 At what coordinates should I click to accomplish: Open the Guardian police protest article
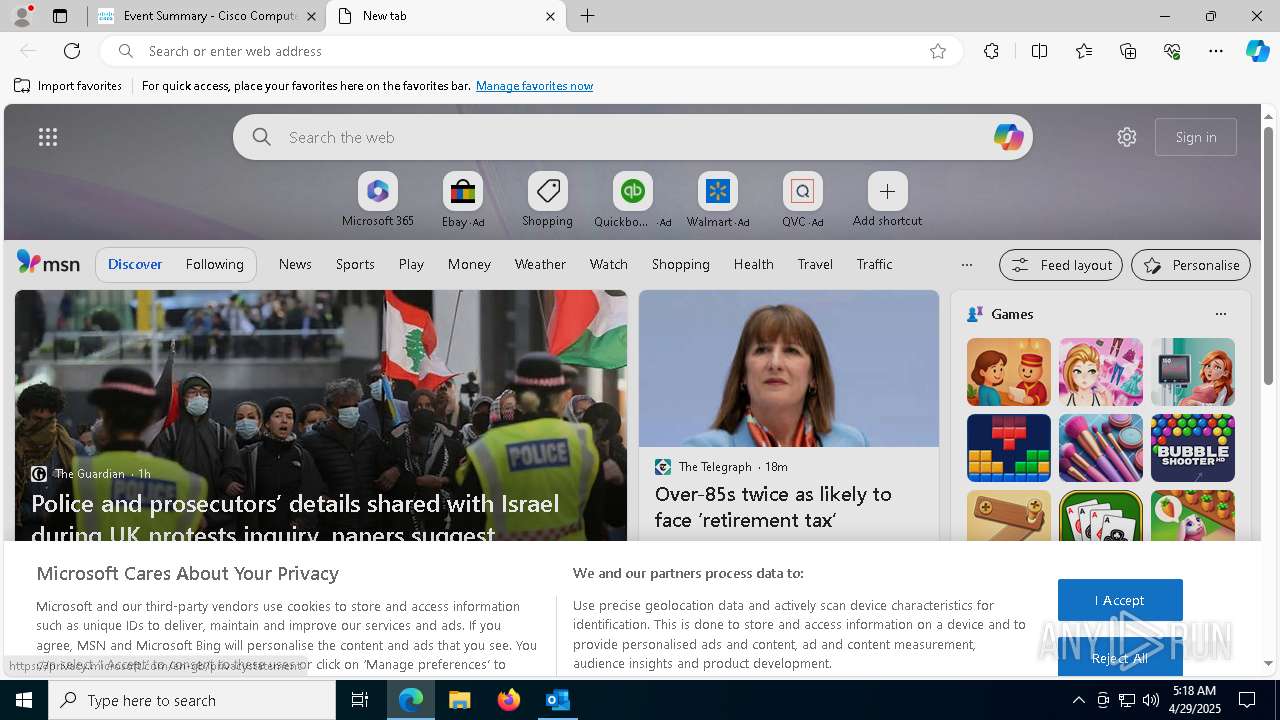click(x=295, y=518)
